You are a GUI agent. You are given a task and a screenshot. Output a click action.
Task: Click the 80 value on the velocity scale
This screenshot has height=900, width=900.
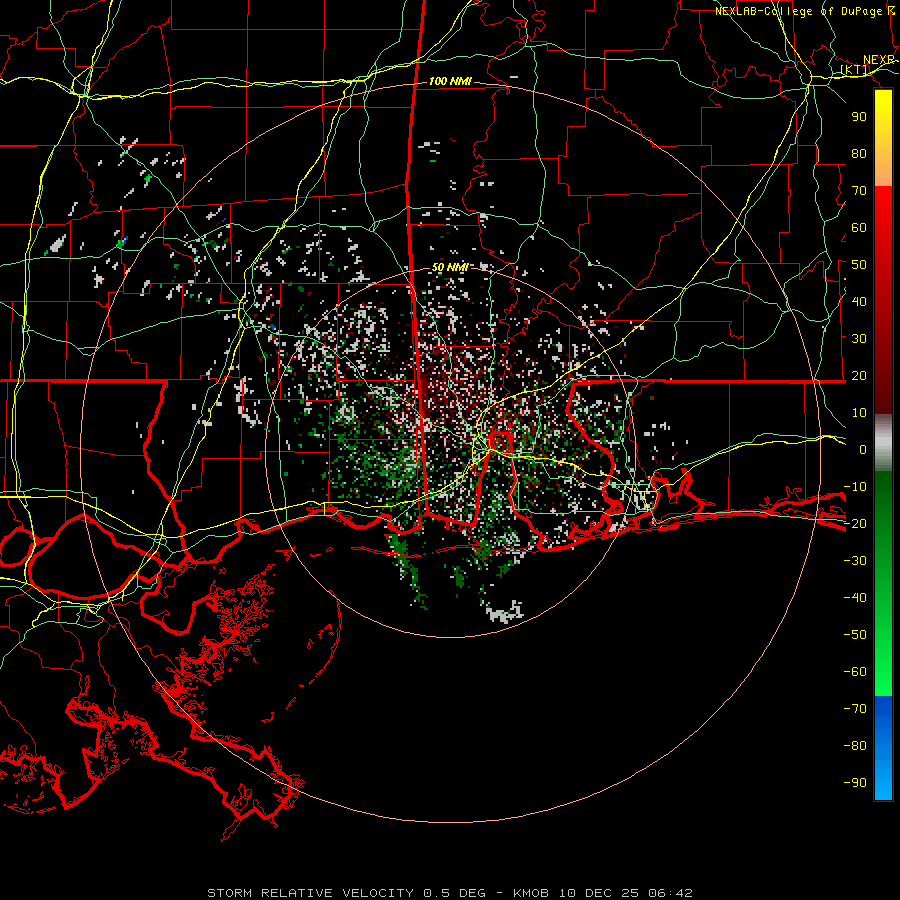tap(859, 154)
